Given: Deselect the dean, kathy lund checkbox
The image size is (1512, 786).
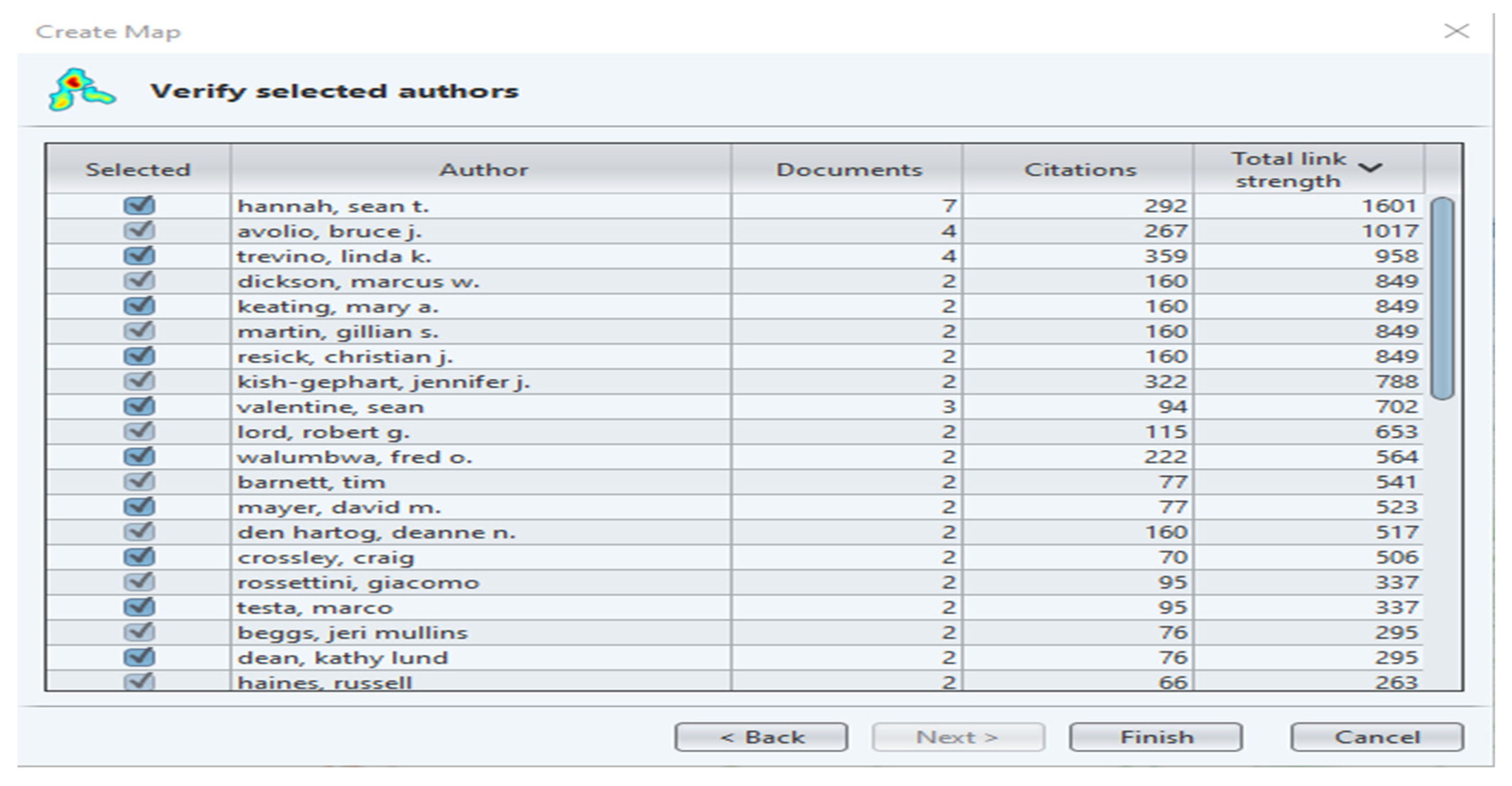Looking at the screenshot, I should tap(139, 657).
